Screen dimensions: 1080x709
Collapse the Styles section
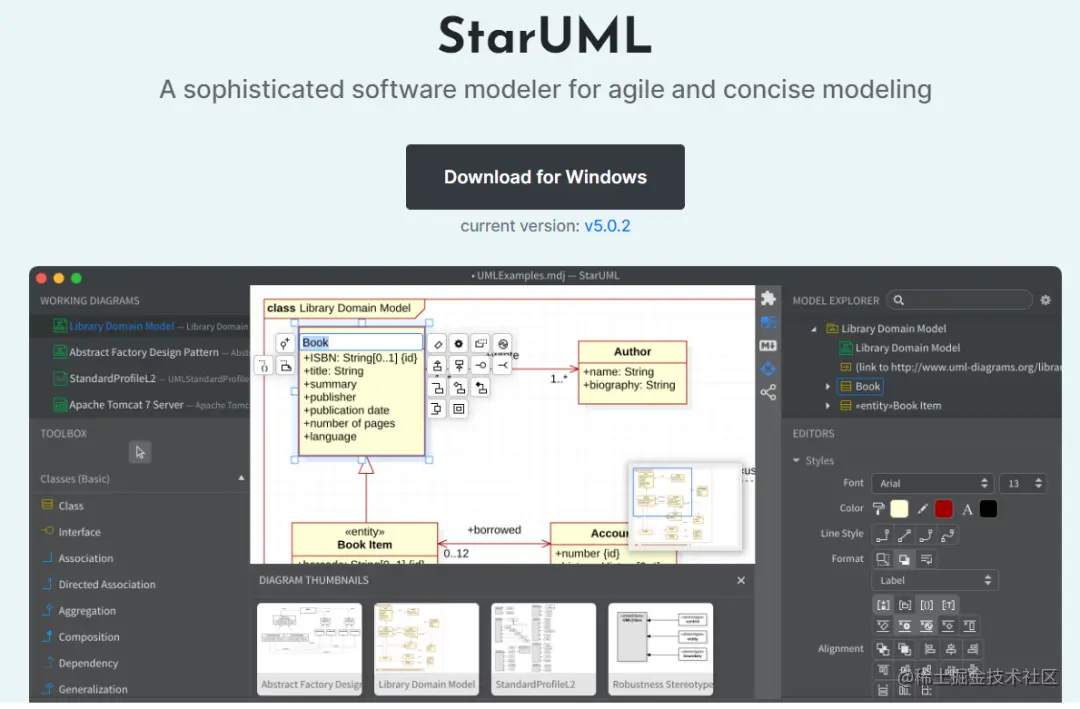(797, 460)
